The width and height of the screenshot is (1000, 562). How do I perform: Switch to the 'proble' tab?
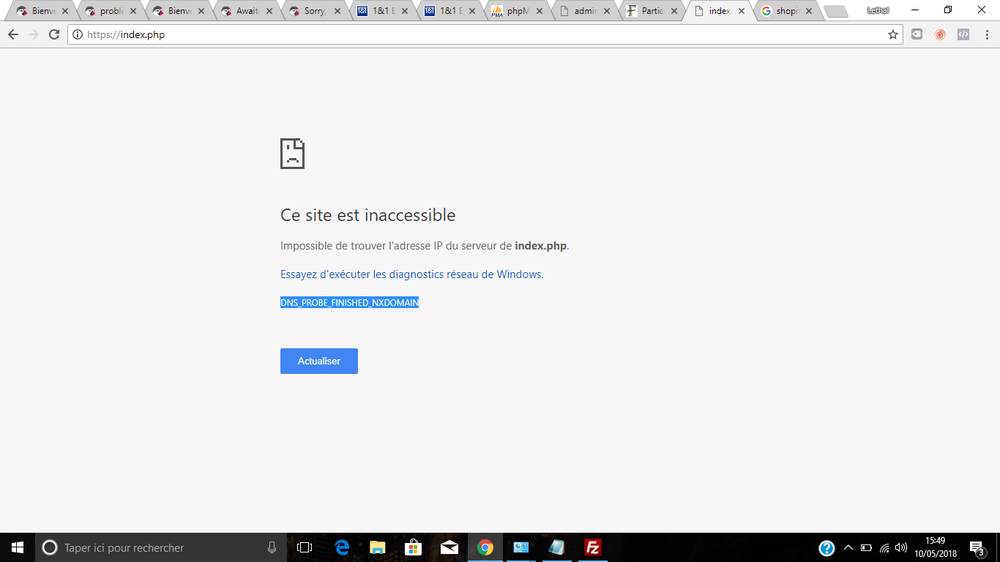coord(111,11)
